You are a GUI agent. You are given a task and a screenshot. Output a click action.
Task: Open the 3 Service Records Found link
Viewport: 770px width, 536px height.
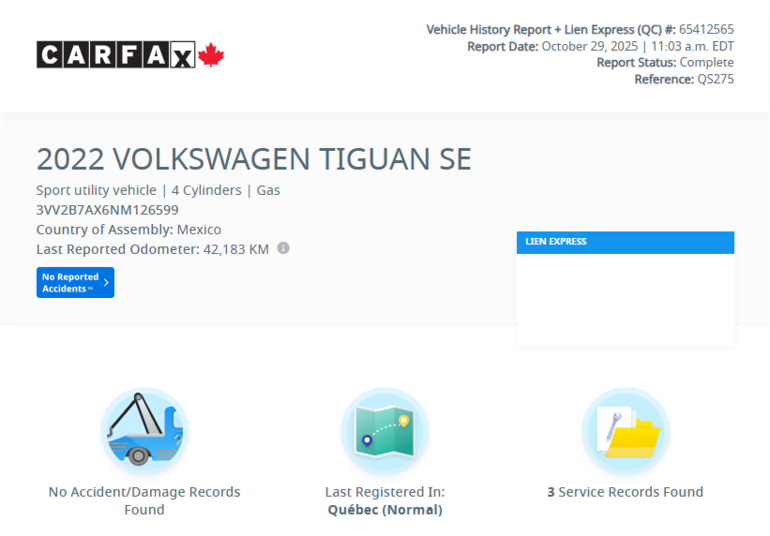tap(625, 492)
